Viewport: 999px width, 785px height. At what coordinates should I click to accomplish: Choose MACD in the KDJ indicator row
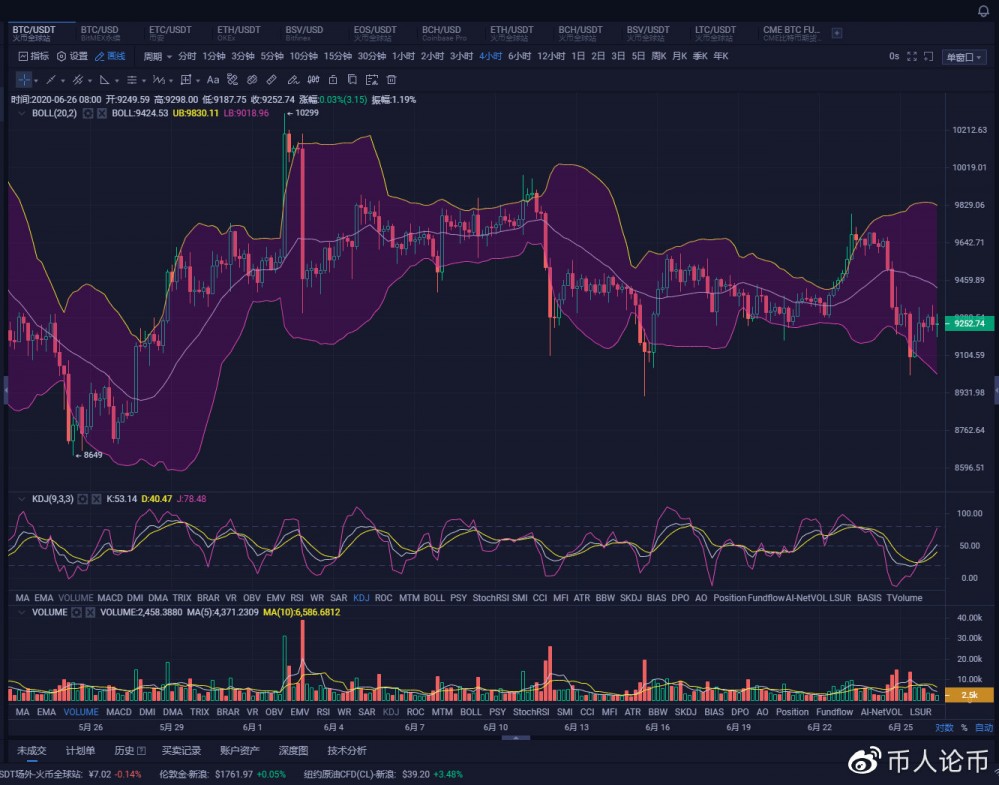click(x=109, y=598)
